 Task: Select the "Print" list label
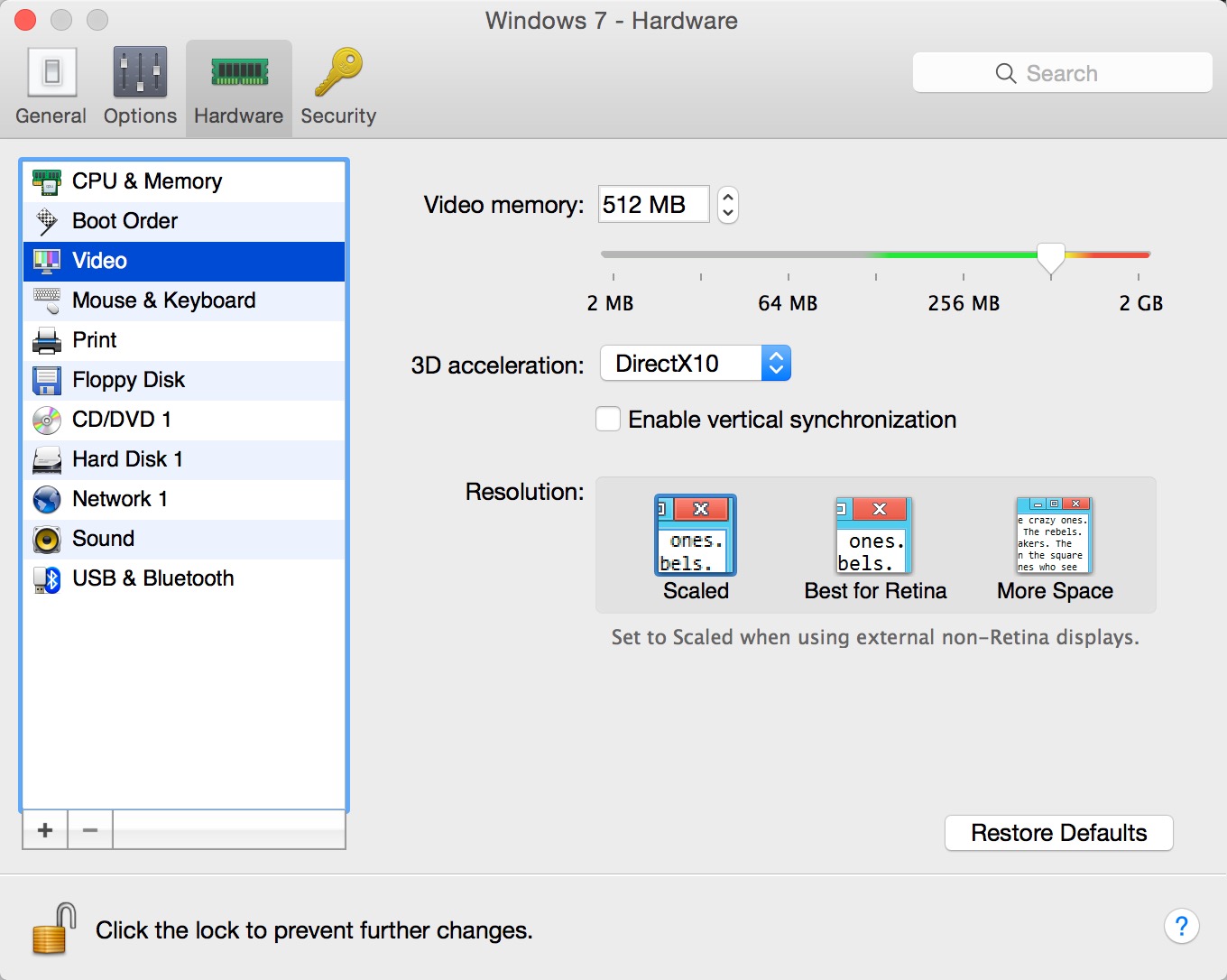click(95, 340)
